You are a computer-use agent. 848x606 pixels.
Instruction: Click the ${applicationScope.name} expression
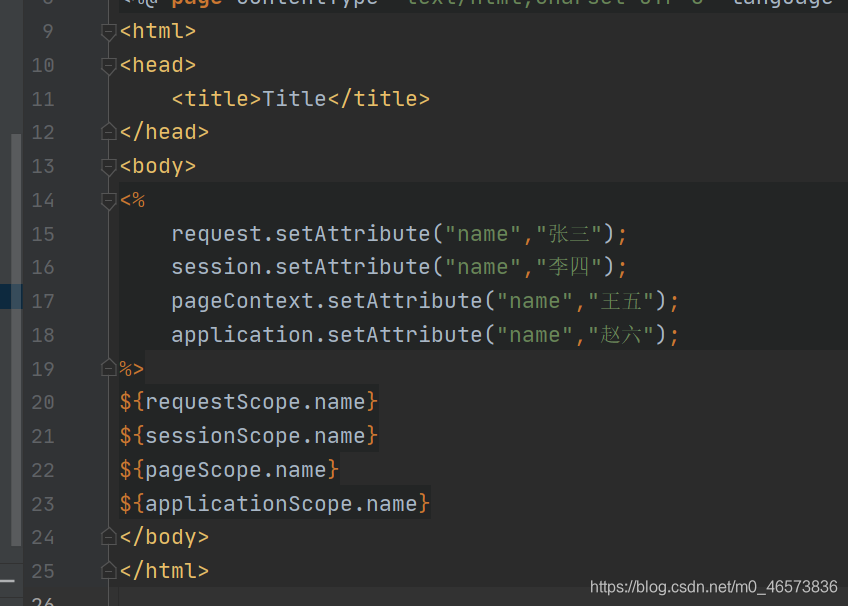(x=275, y=504)
